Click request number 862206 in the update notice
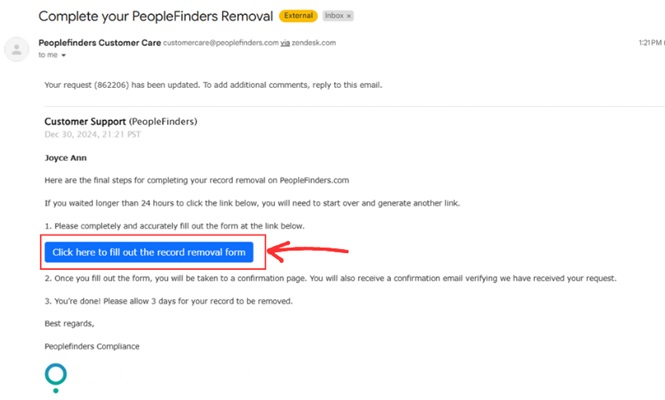 [x=112, y=85]
